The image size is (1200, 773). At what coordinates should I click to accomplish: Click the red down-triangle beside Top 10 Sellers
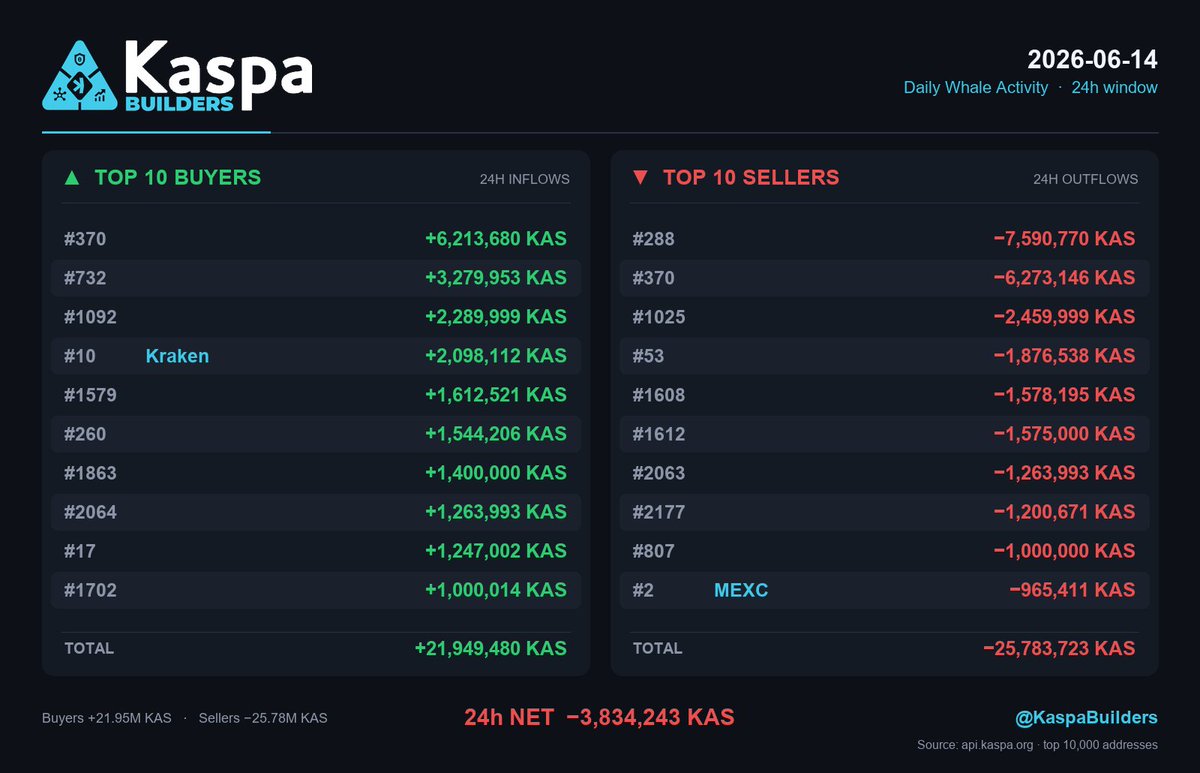(640, 178)
